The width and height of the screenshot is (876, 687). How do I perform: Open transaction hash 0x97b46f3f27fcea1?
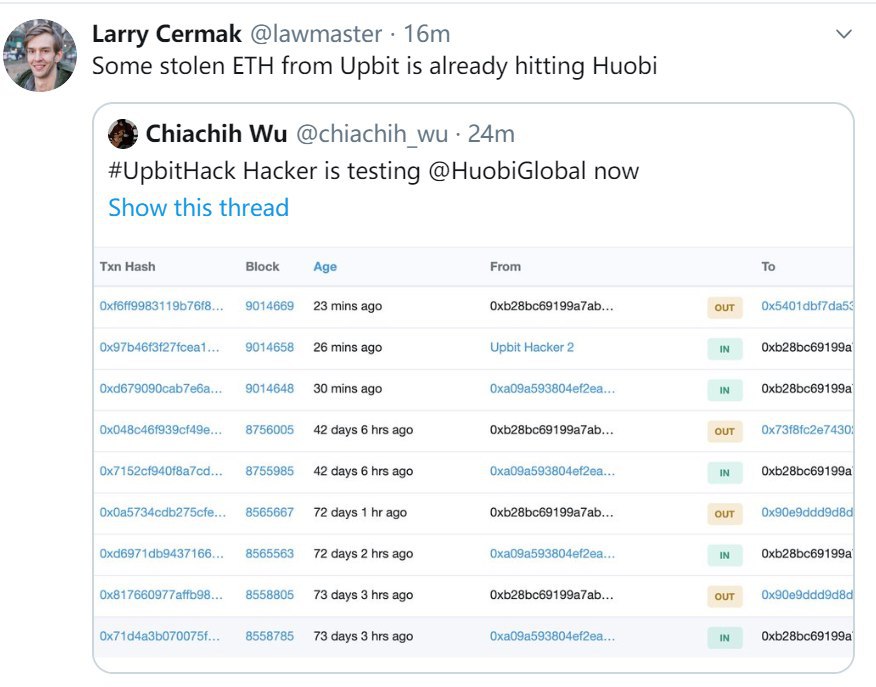pos(159,347)
